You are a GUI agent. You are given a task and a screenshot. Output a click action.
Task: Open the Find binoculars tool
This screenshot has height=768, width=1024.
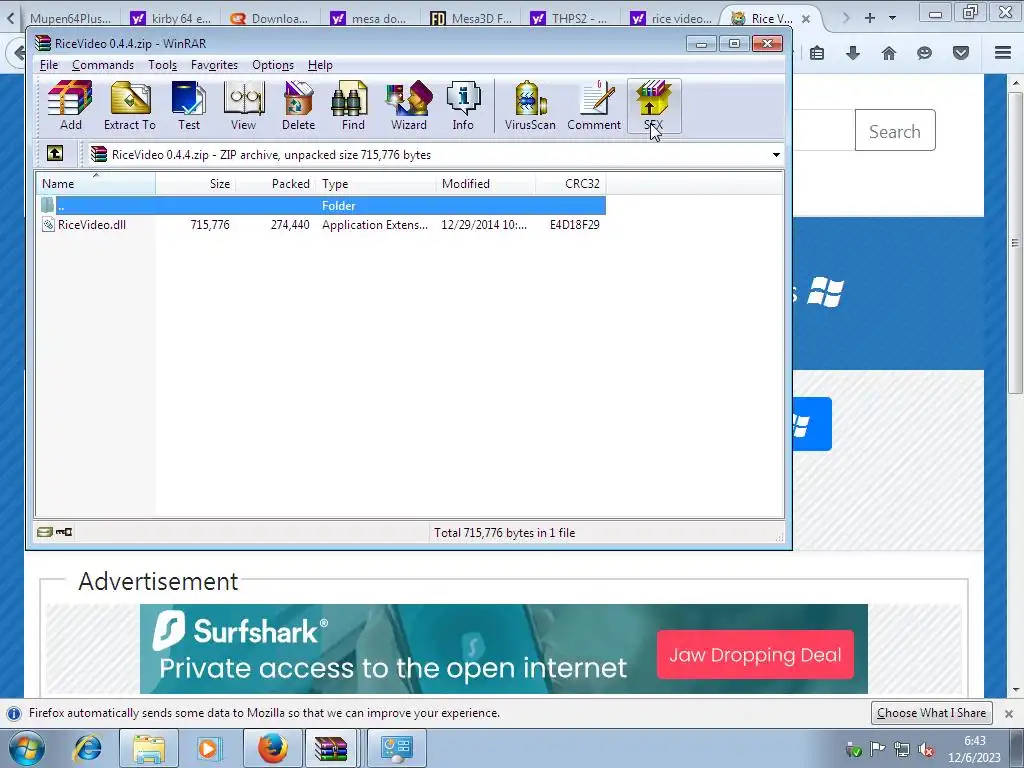pos(353,106)
